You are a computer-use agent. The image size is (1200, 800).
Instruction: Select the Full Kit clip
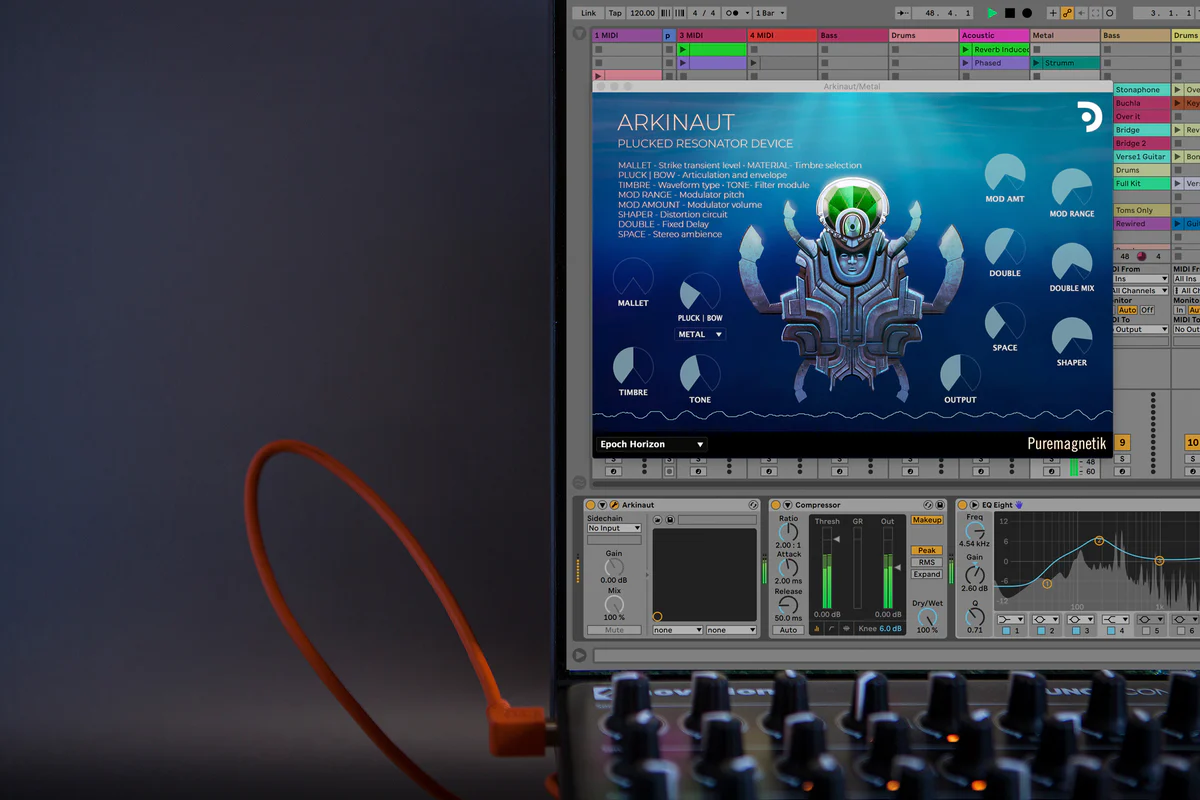tap(1140, 184)
